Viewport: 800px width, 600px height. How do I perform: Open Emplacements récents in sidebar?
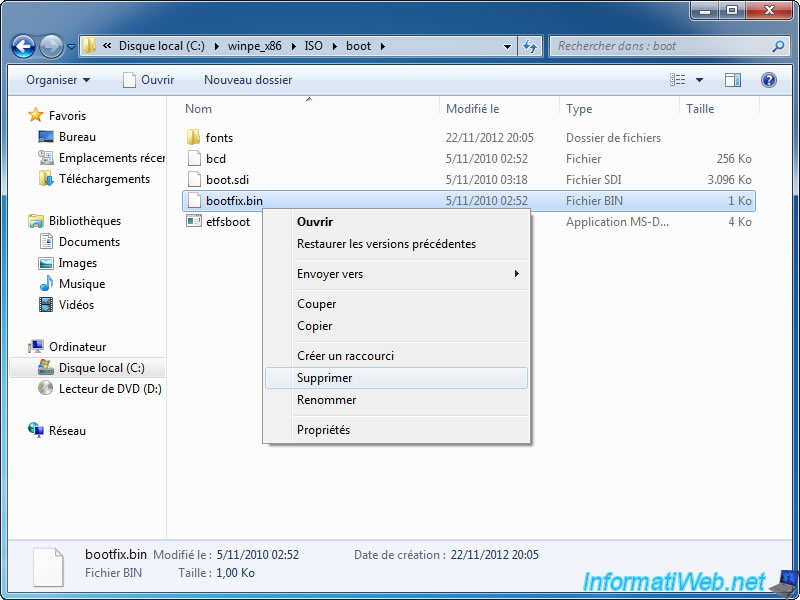tap(111, 158)
